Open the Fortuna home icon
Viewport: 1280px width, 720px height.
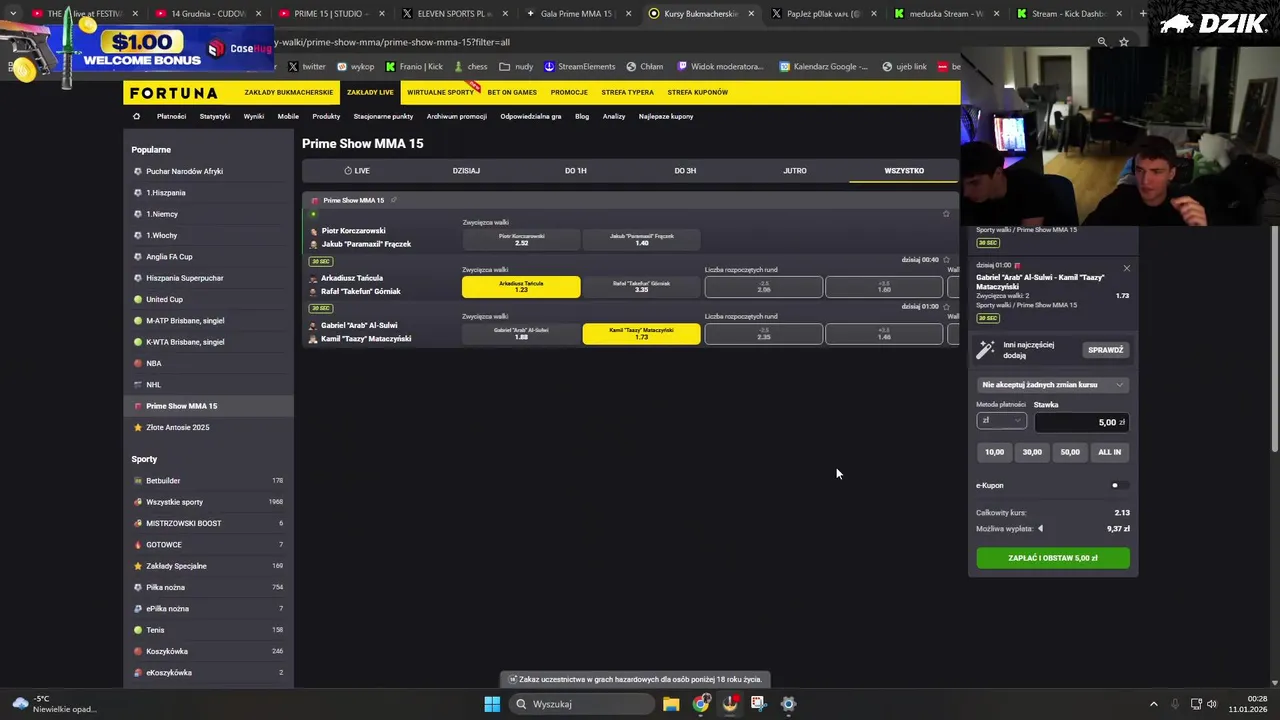(137, 116)
